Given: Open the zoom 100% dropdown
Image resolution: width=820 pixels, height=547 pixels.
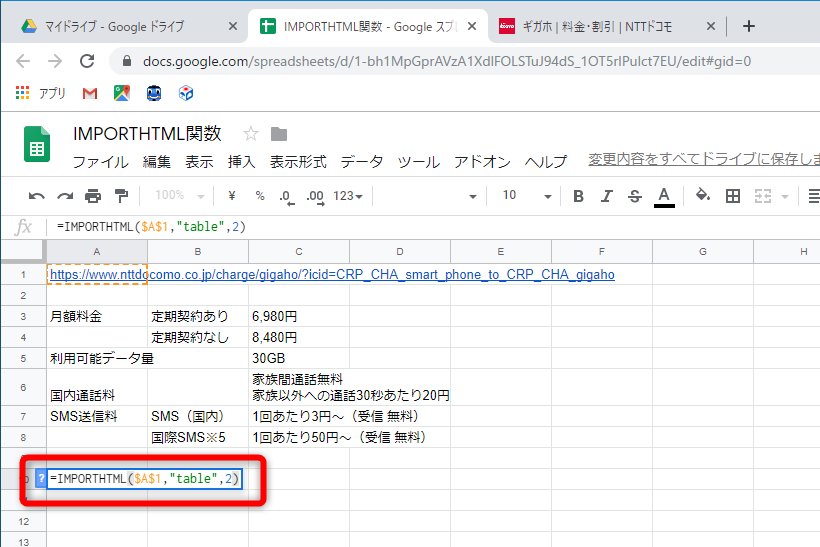Looking at the screenshot, I should 179,196.
